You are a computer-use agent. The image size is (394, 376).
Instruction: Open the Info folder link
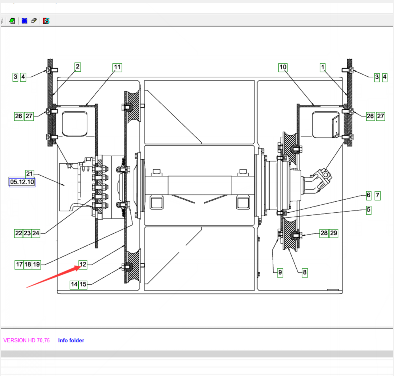tap(71, 340)
